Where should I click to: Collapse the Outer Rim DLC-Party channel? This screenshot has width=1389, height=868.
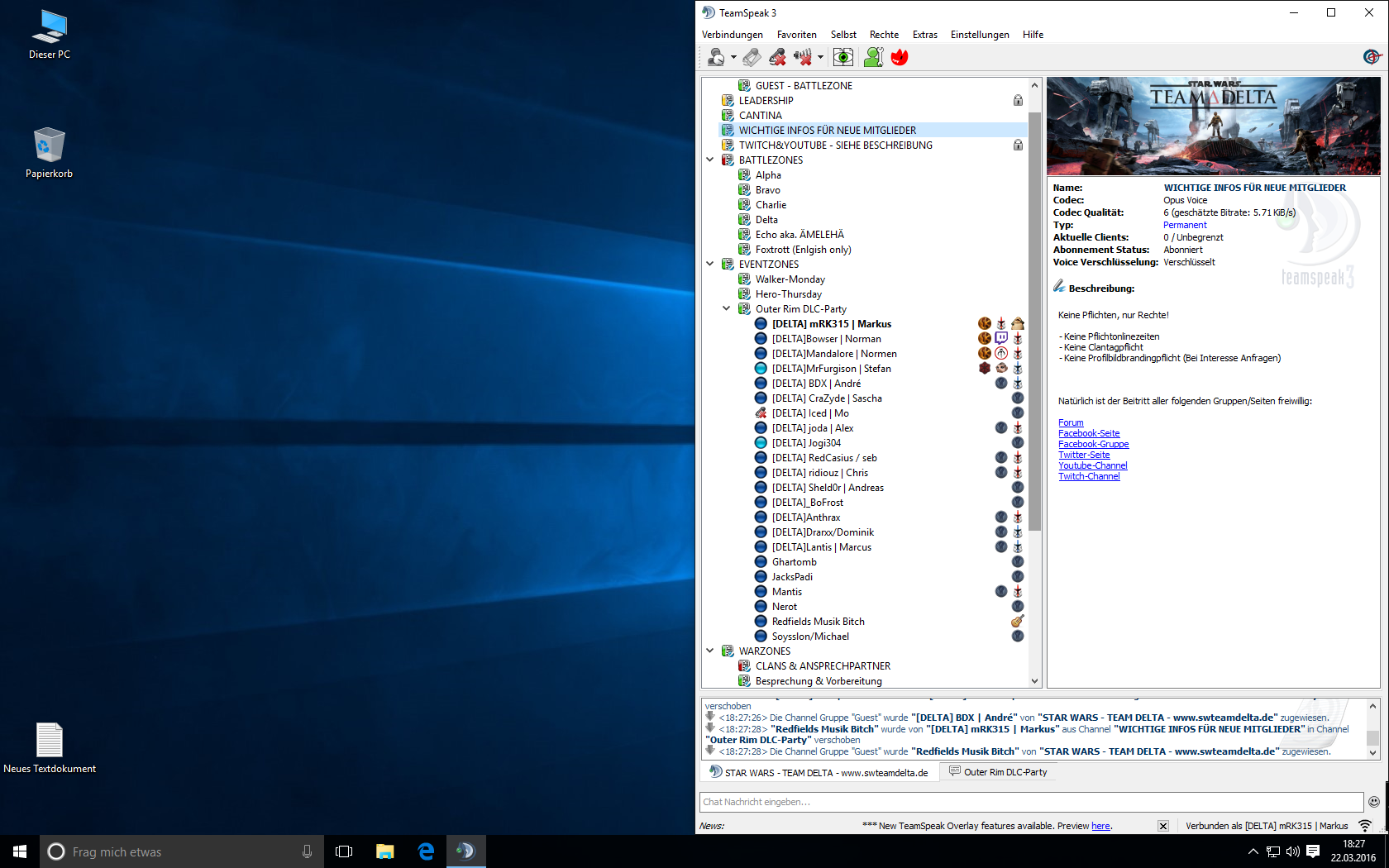[726, 308]
